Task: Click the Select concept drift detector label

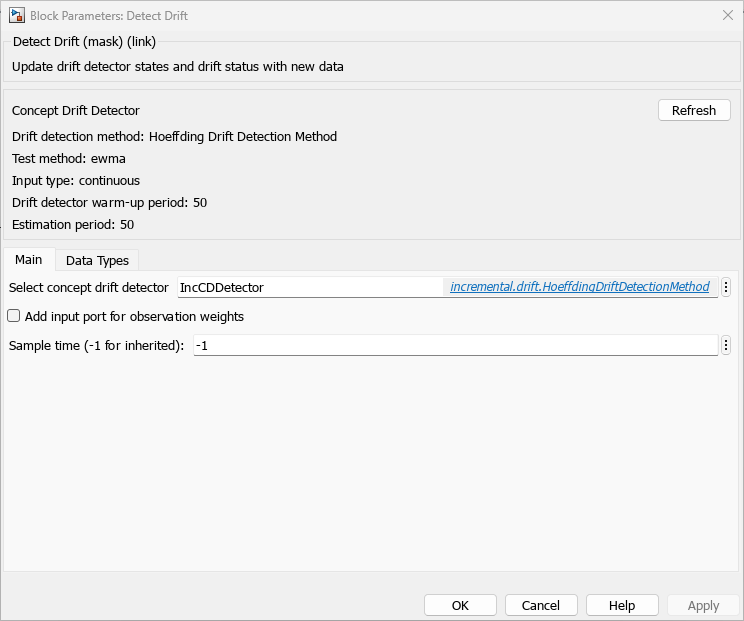Action: pos(89,287)
